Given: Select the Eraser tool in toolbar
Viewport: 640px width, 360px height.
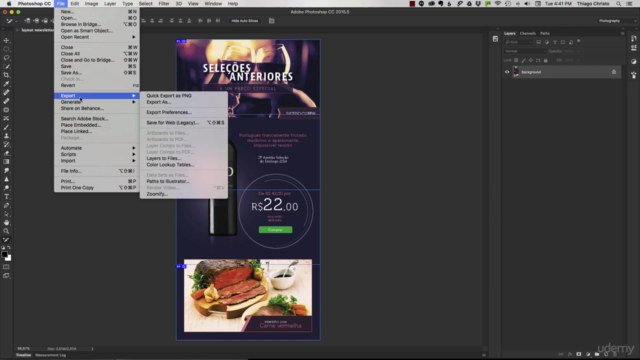Looking at the screenshot, I should (x=6, y=153).
